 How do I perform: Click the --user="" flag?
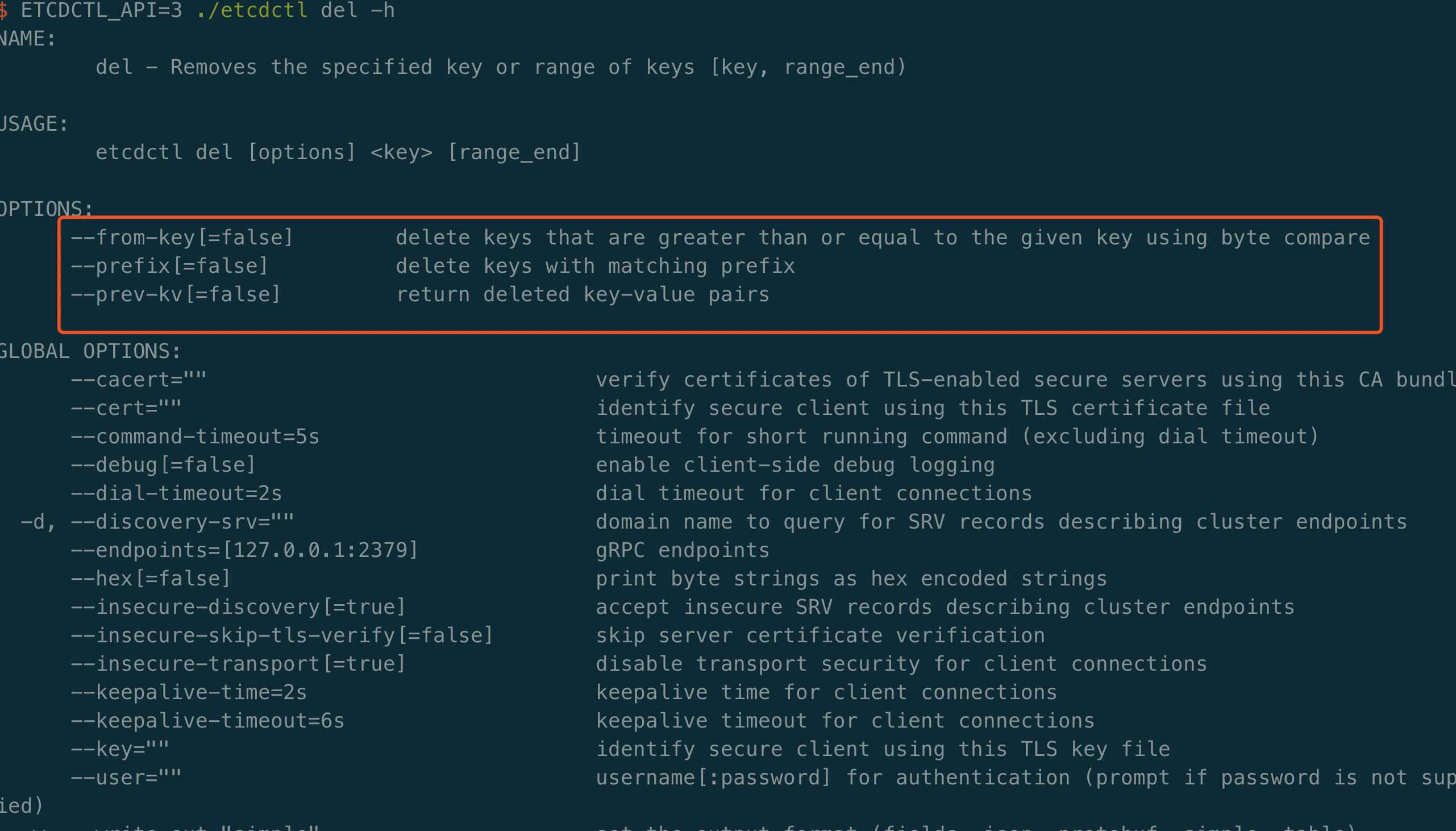[x=126, y=778]
